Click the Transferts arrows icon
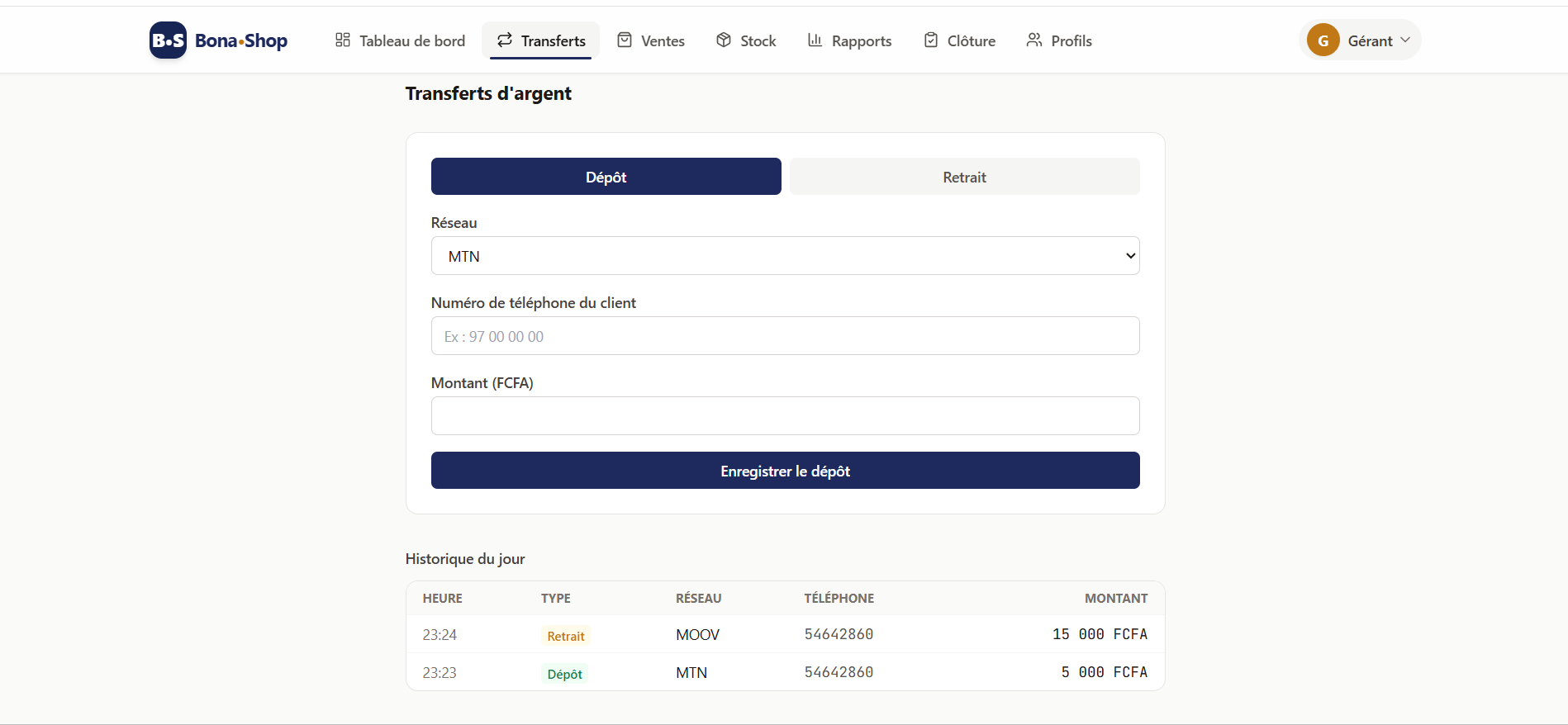The image size is (1568, 725). pyautogui.click(x=505, y=40)
